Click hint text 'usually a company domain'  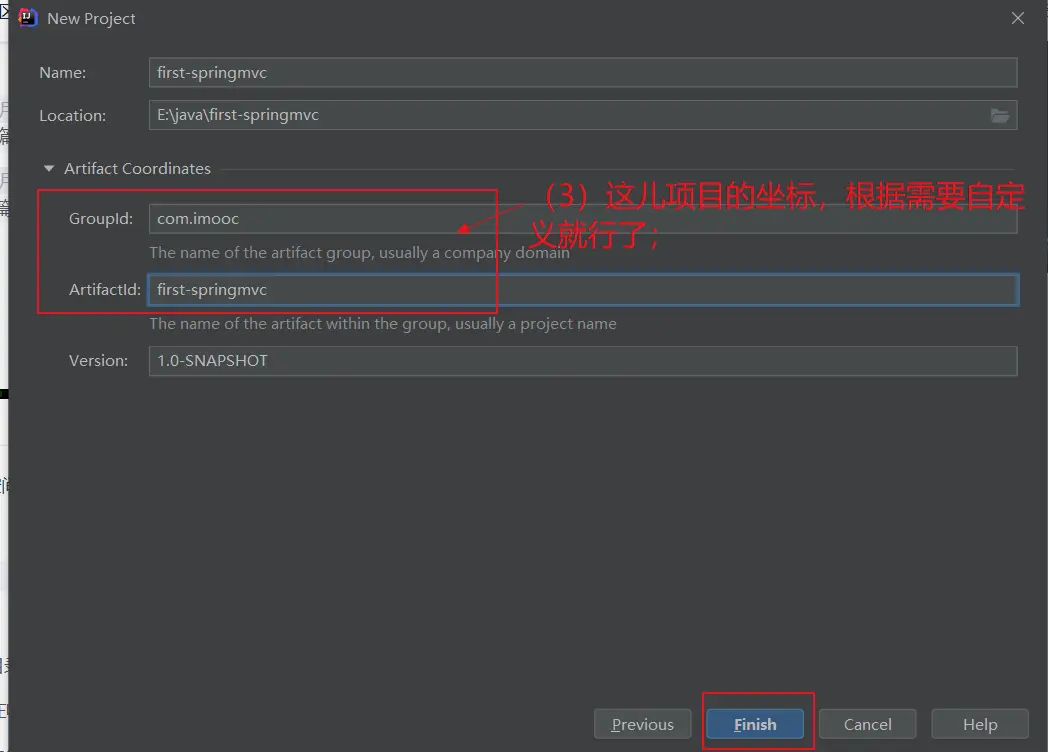[474, 253]
